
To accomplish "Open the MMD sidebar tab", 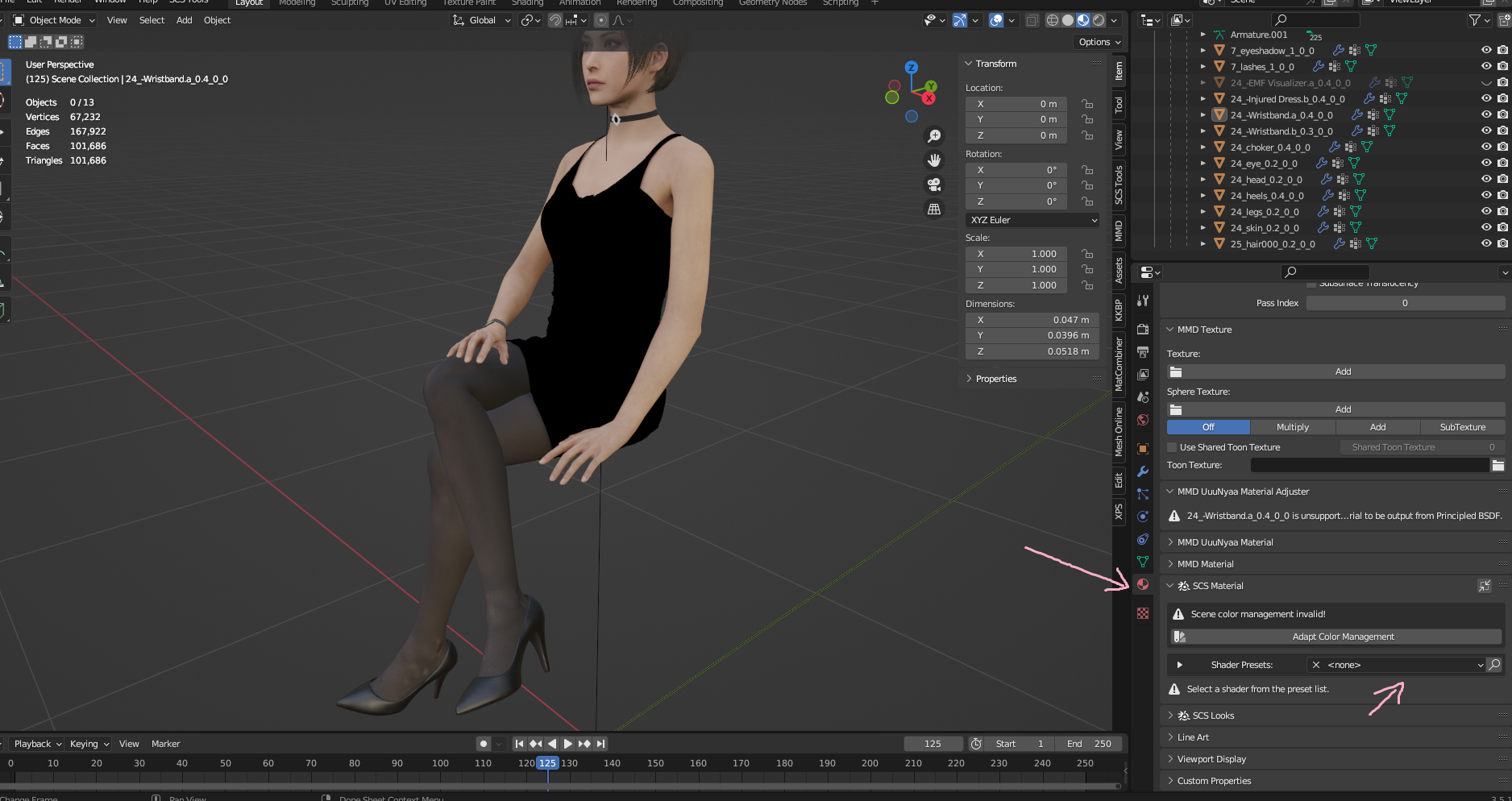I will coord(1119,232).
